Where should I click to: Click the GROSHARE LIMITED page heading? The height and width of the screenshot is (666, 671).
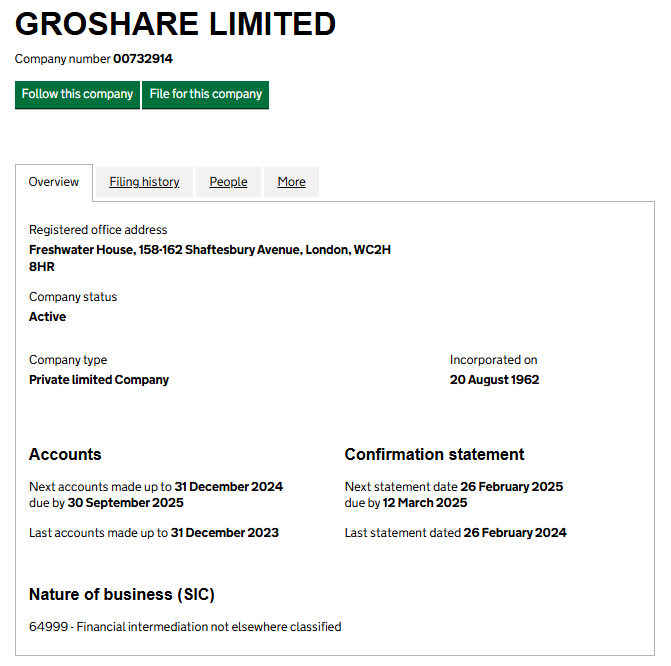175,24
